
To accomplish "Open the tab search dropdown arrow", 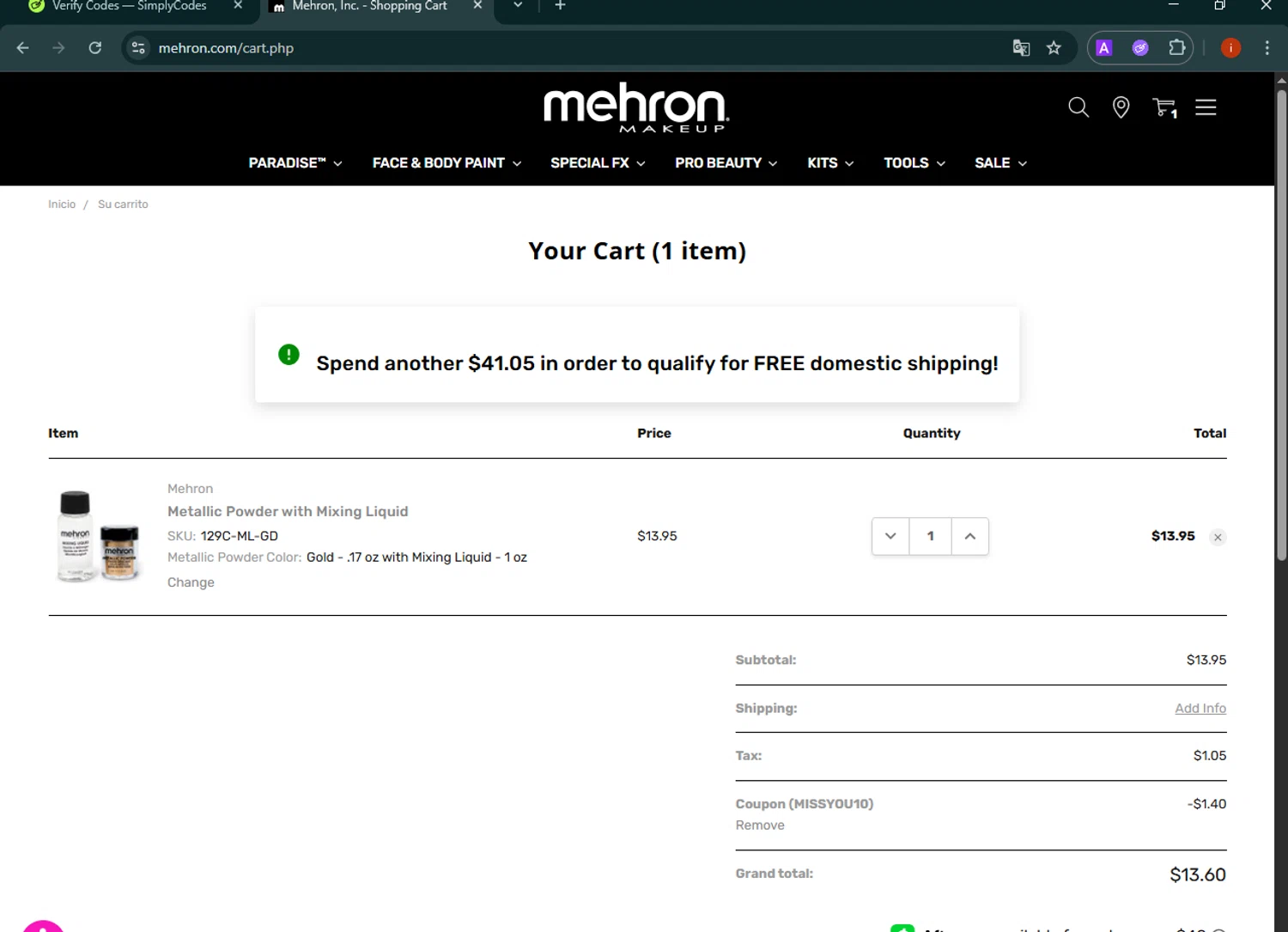I will (518, 6).
